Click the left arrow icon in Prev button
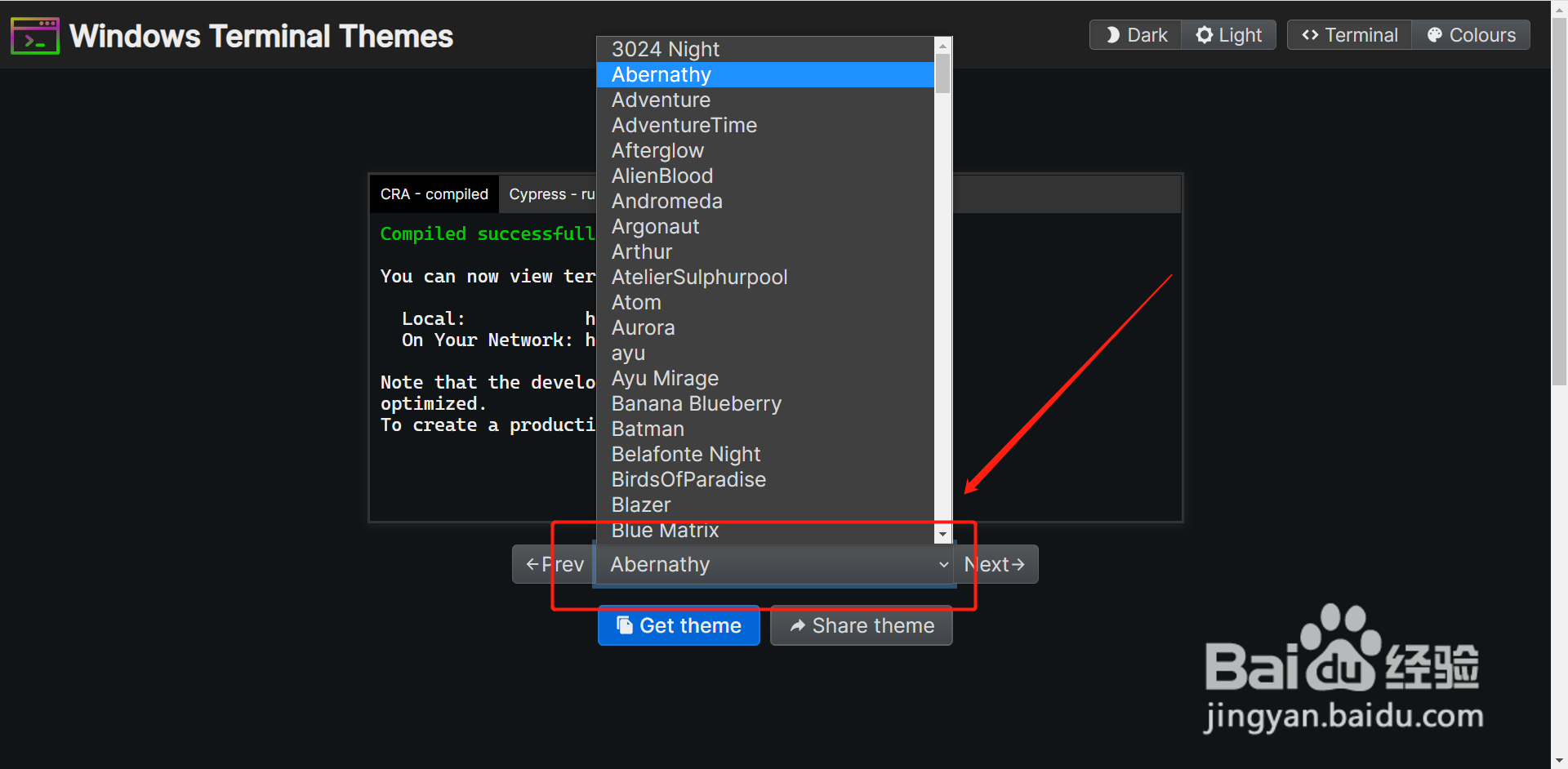This screenshot has height=769, width=1568. click(532, 564)
